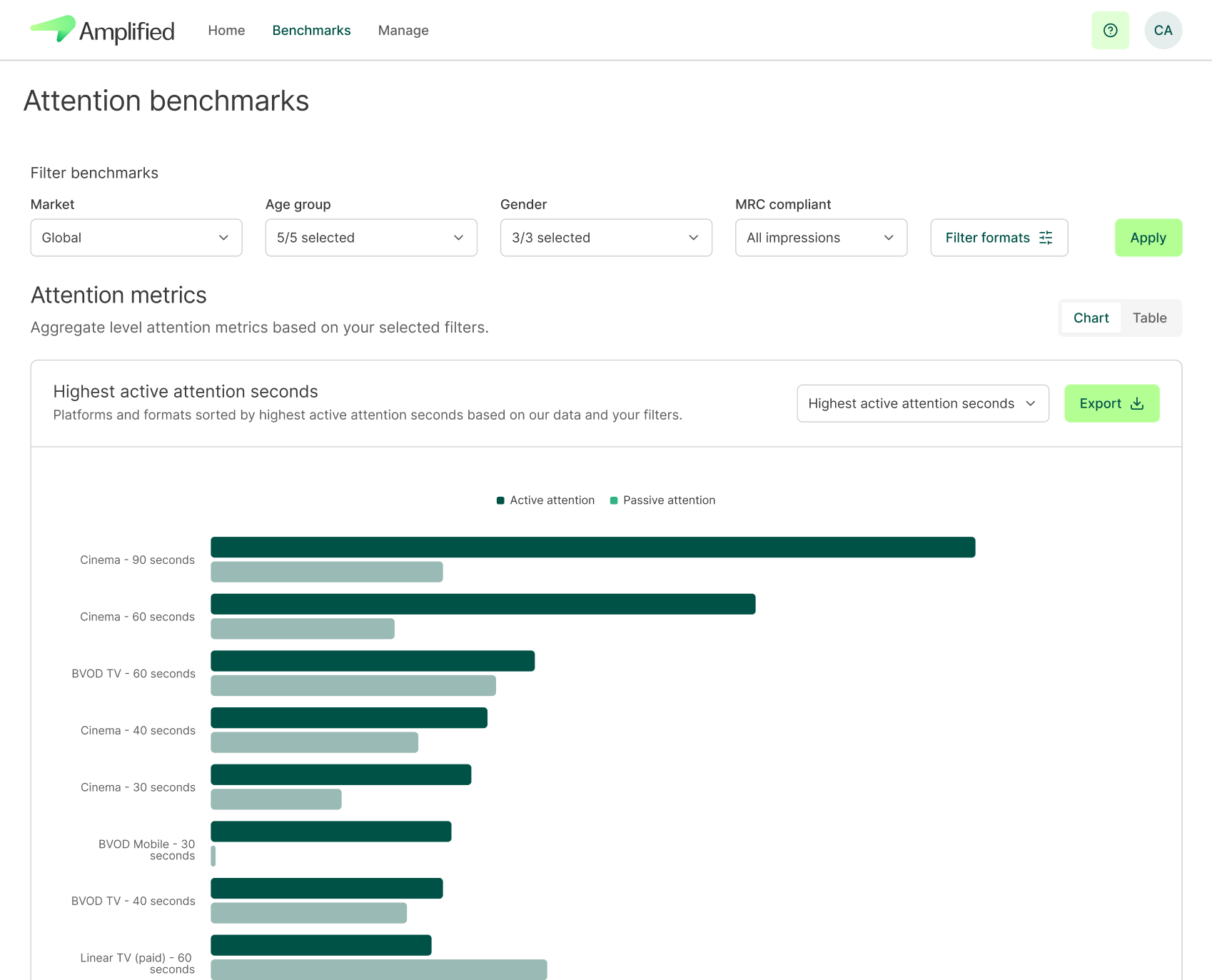
Task: Click the 'Attention metrics' heading
Action: point(118,295)
